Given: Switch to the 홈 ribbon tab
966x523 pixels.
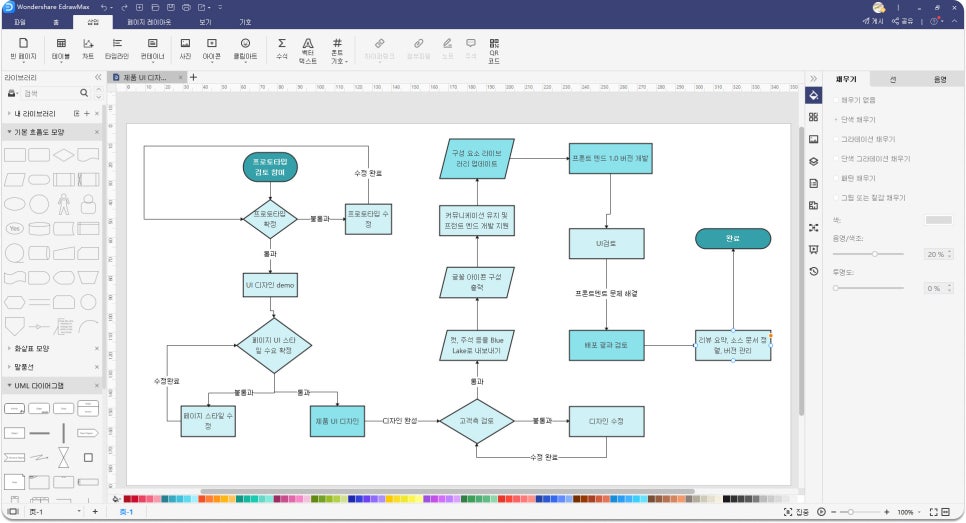Looking at the screenshot, I should [x=55, y=22].
